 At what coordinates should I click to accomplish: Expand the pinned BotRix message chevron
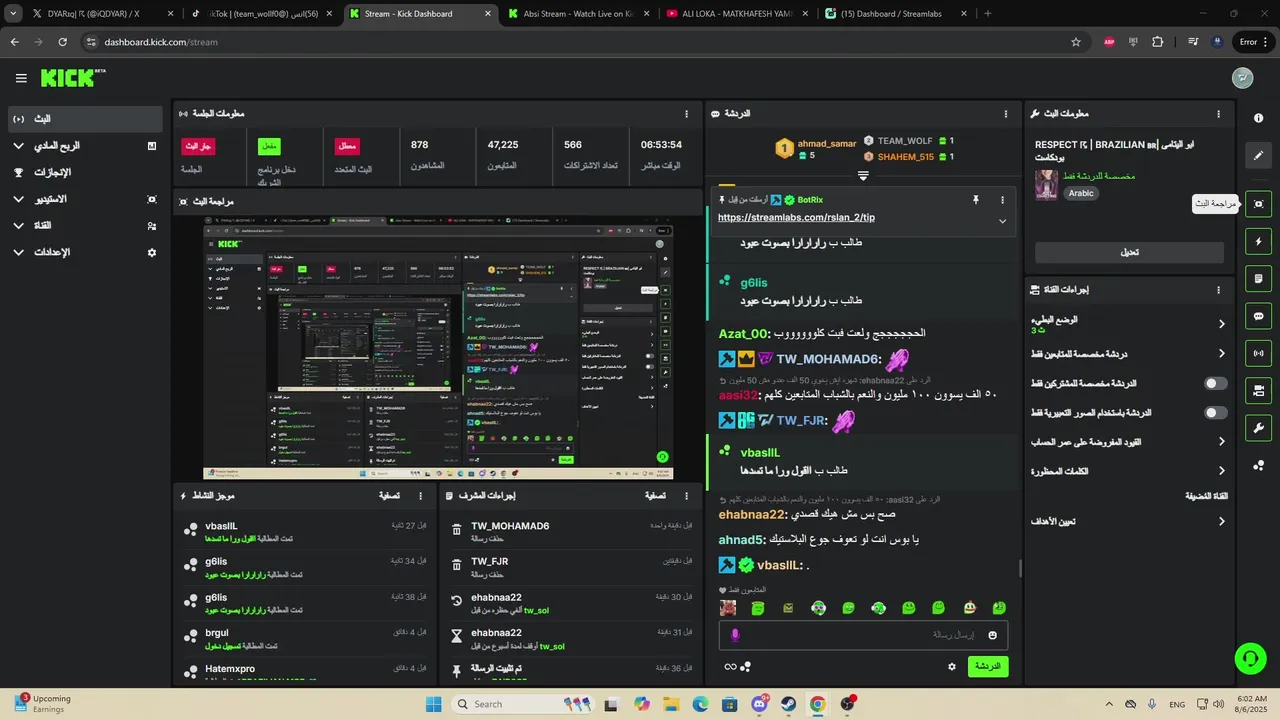click(x=1002, y=221)
